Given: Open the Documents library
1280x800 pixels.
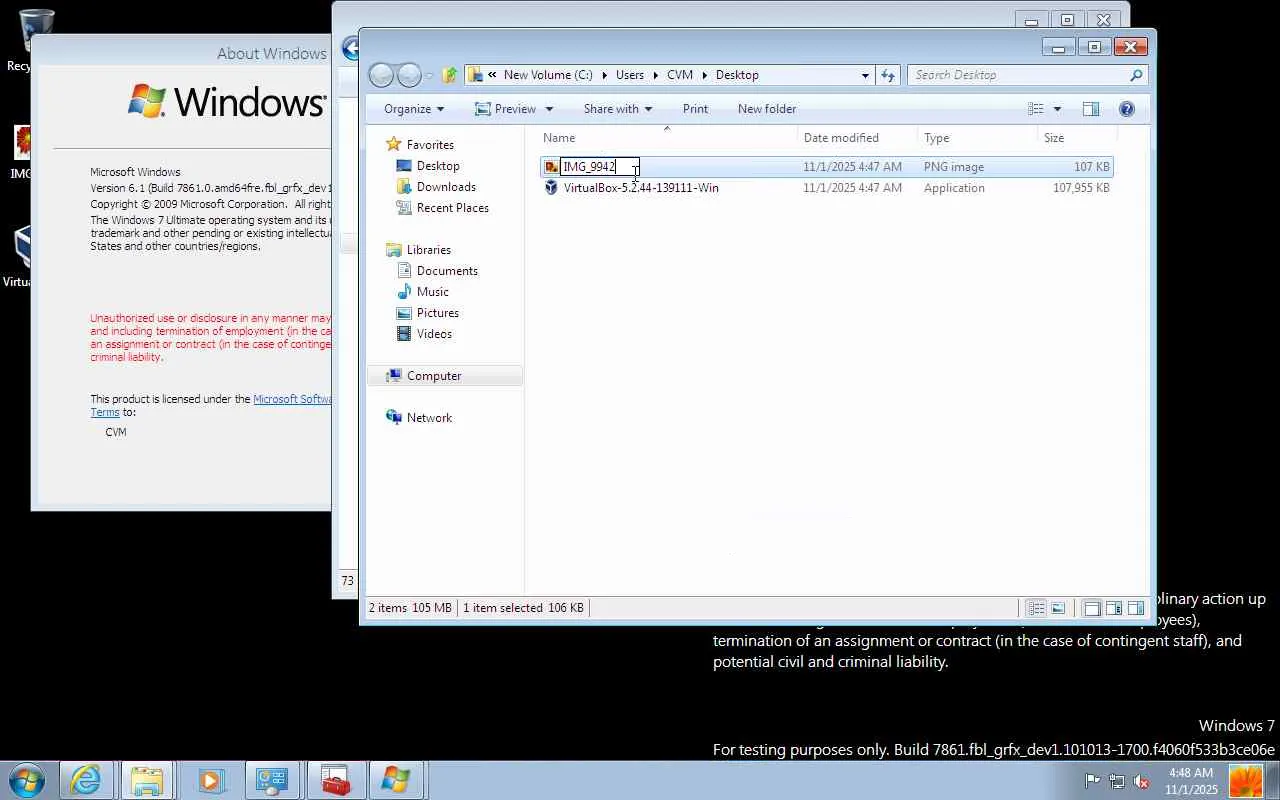Looking at the screenshot, I should point(447,271).
